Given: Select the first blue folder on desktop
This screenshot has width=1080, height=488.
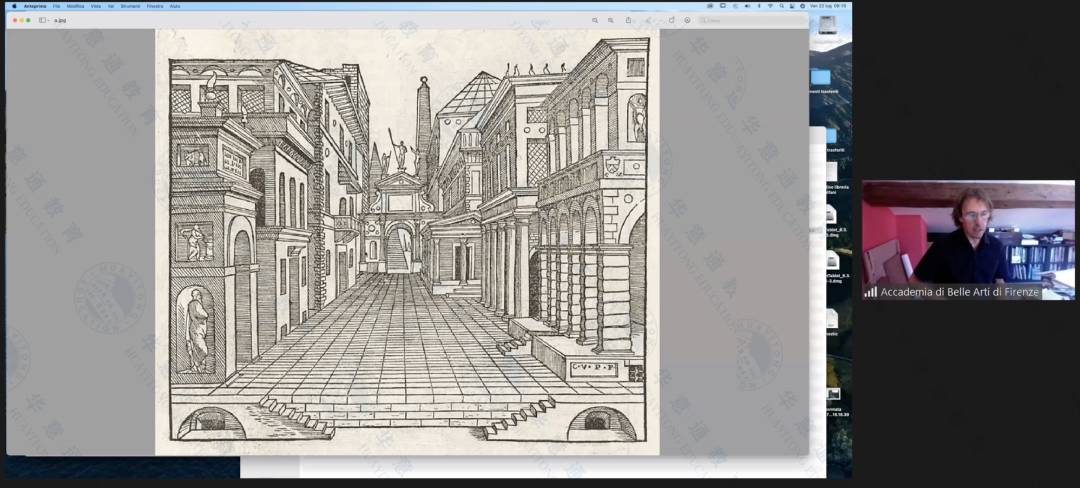Looking at the screenshot, I should (x=820, y=76).
